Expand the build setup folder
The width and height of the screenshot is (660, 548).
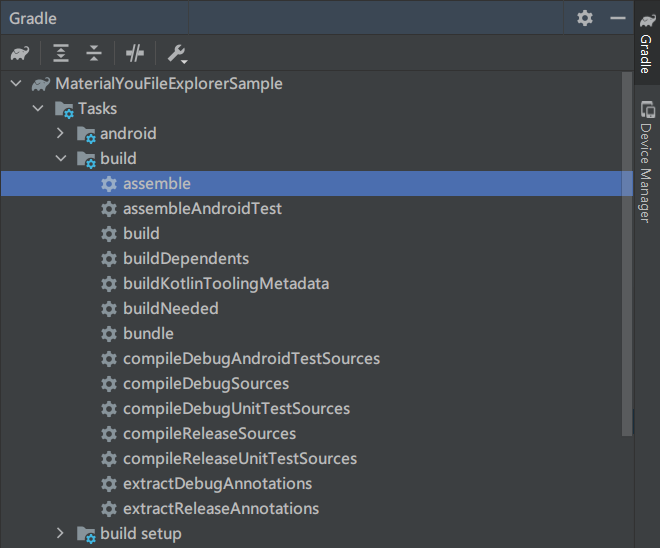(x=61, y=534)
